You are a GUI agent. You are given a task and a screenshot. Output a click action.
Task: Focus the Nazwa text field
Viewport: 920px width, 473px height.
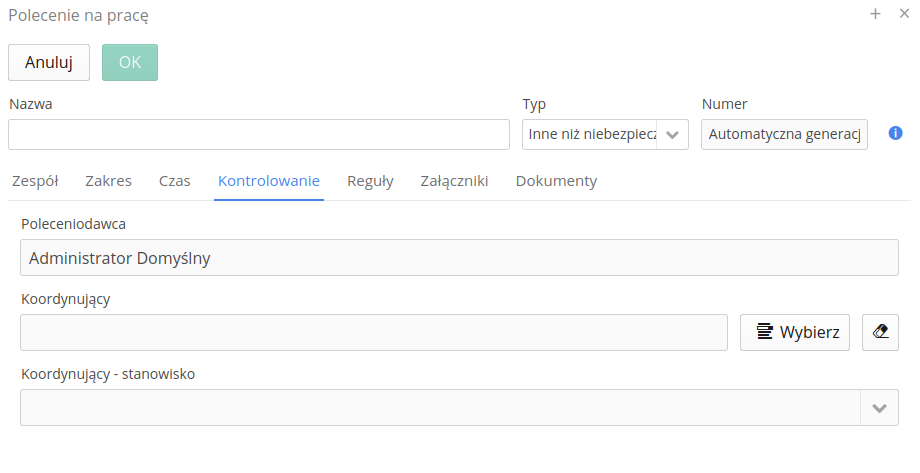point(259,134)
